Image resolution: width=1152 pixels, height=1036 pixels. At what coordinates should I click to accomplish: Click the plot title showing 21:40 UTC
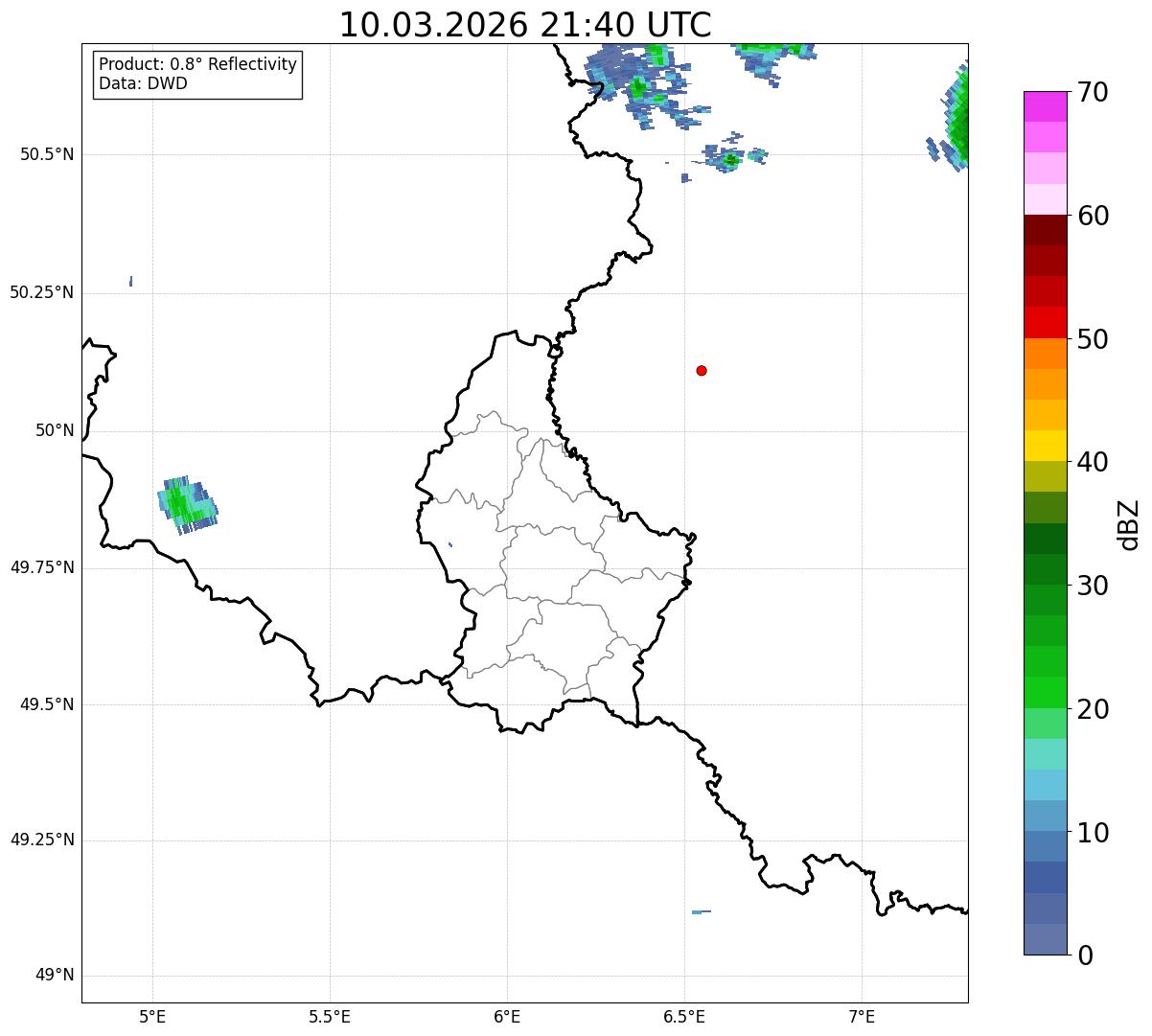pos(525,25)
